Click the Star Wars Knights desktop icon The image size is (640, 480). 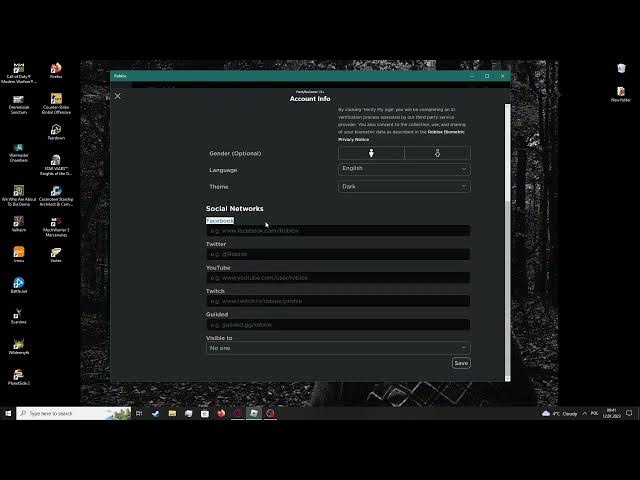56,165
